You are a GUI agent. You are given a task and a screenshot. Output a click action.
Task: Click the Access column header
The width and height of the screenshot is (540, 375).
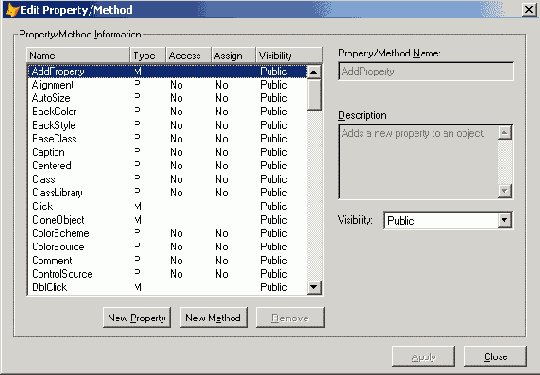point(188,55)
